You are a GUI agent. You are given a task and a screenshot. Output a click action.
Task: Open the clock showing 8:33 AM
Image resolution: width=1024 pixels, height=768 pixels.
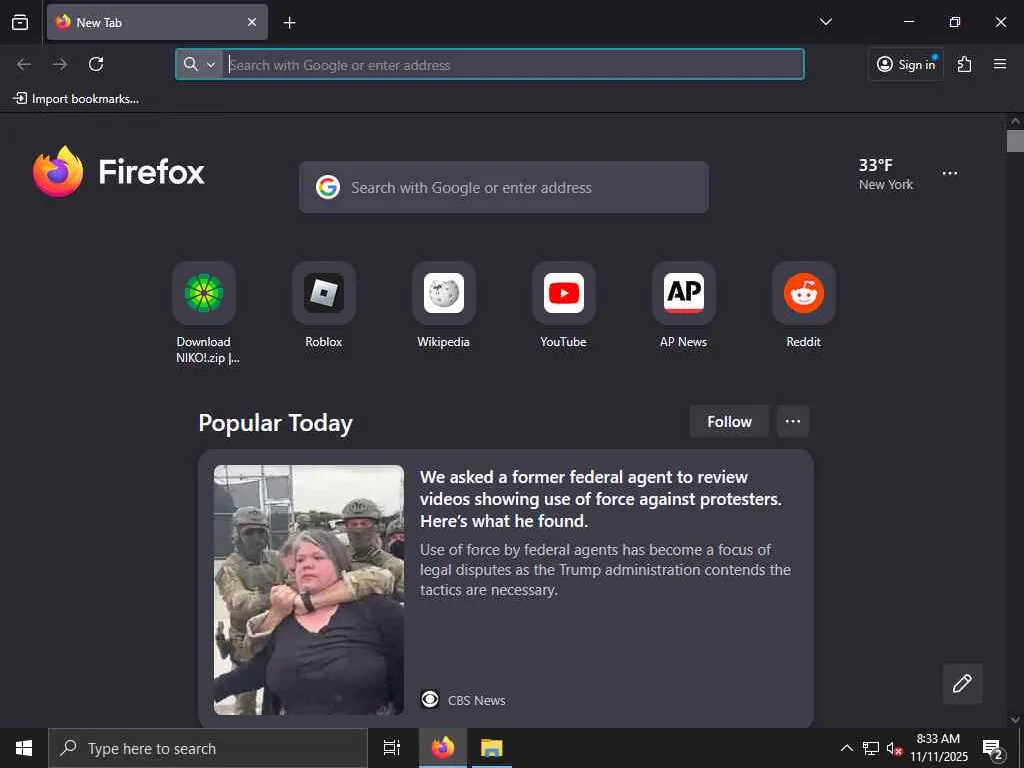tap(938, 748)
